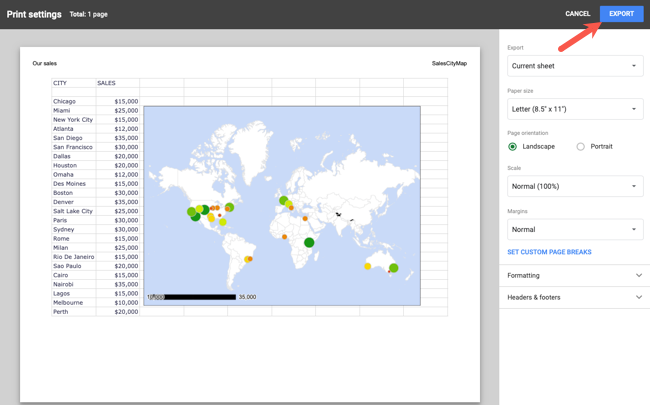The width and height of the screenshot is (650, 405).
Task: Click the SalesCityMap header label
Action: click(449, 63)
